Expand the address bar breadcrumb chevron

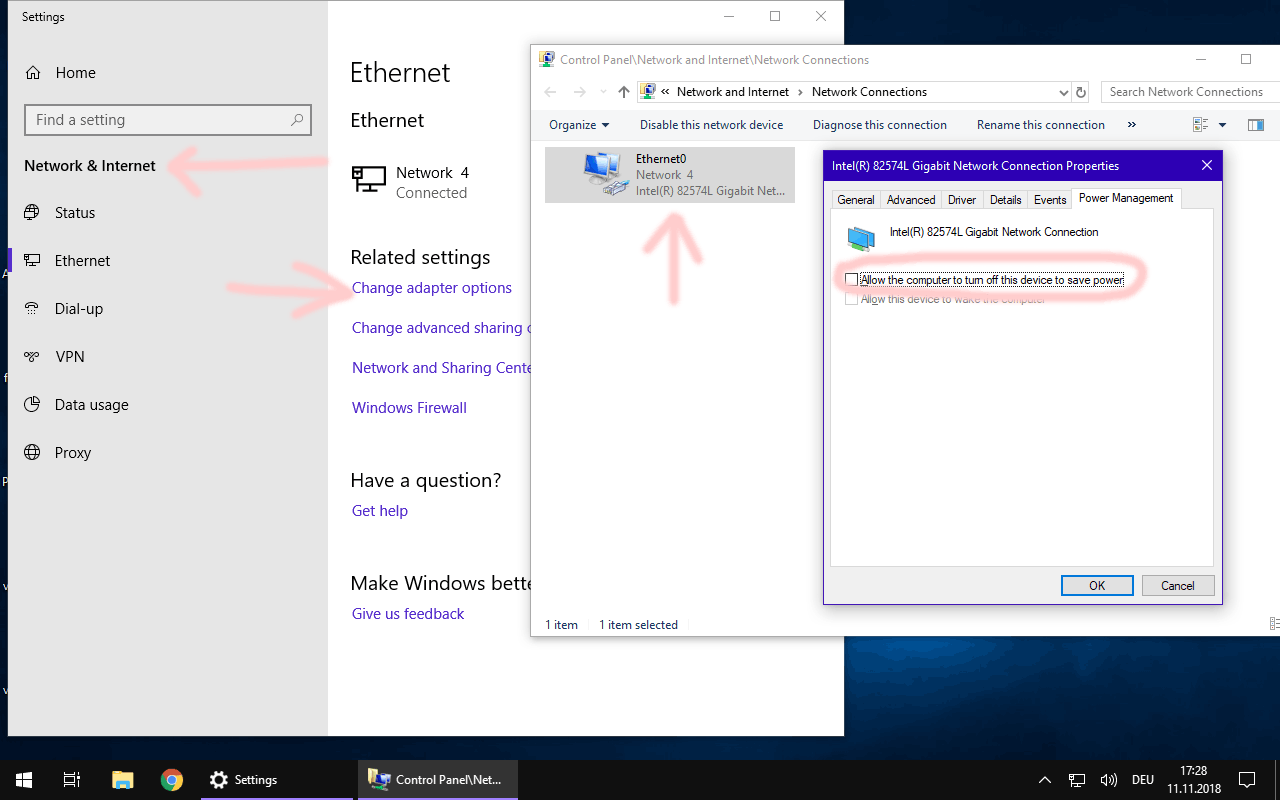coord(666,92)
